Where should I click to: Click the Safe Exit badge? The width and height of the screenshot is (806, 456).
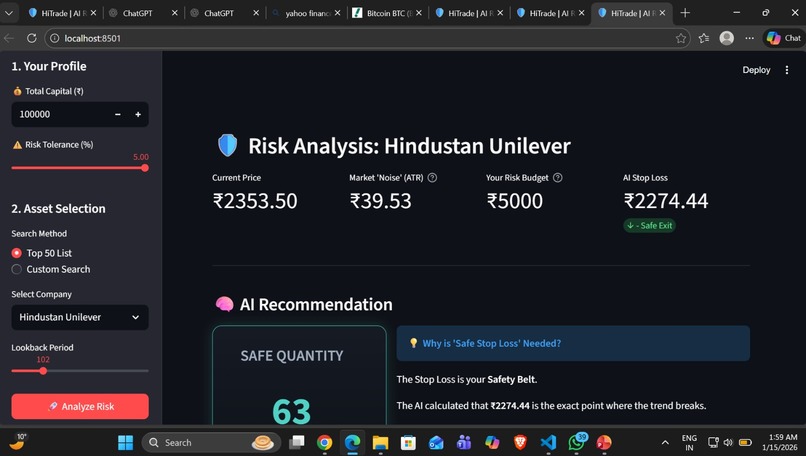[650, 225]
